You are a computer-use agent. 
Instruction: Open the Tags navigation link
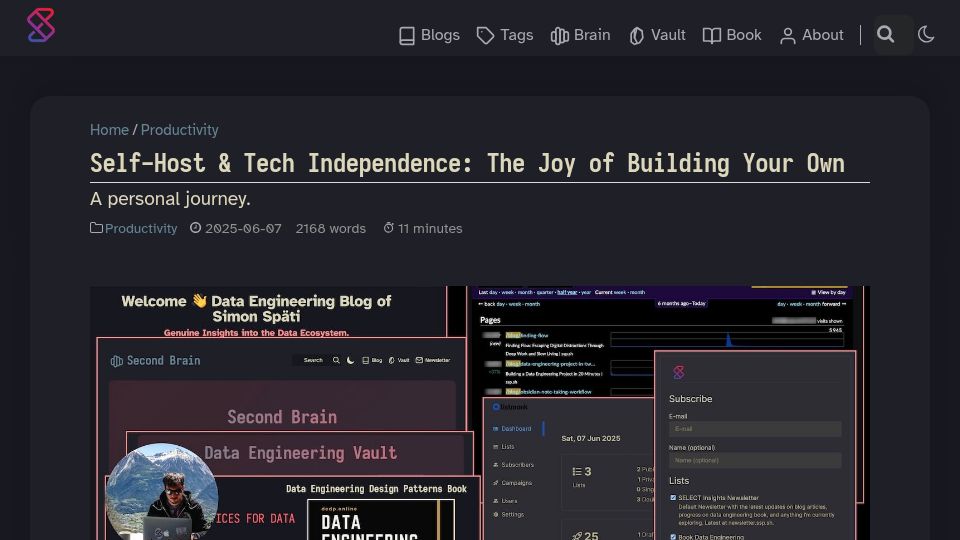[x=505, y=36]
